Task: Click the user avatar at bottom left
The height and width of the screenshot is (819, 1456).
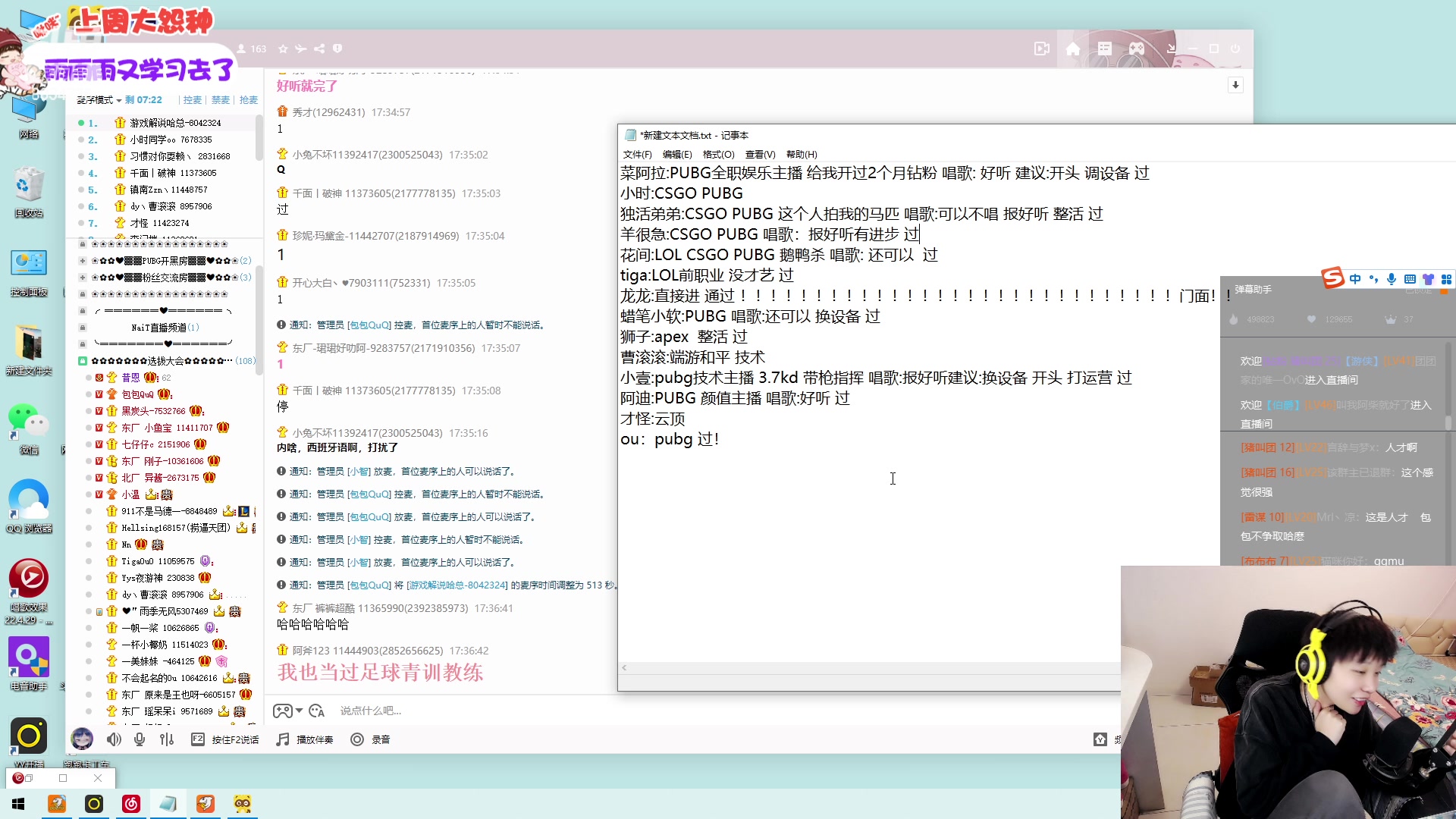Action: (82, 738)
